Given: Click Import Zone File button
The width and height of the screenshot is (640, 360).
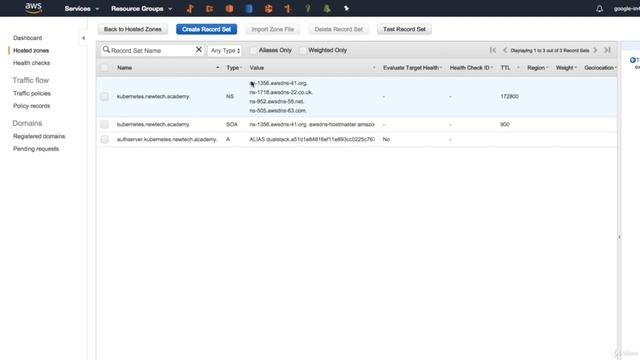Looking at the screenshot, I should point(273,29).
